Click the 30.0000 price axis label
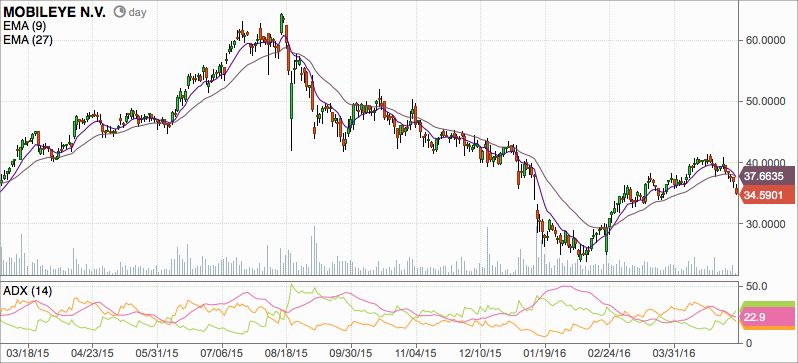This screenshot has width=798, height=363. [766, 224]
